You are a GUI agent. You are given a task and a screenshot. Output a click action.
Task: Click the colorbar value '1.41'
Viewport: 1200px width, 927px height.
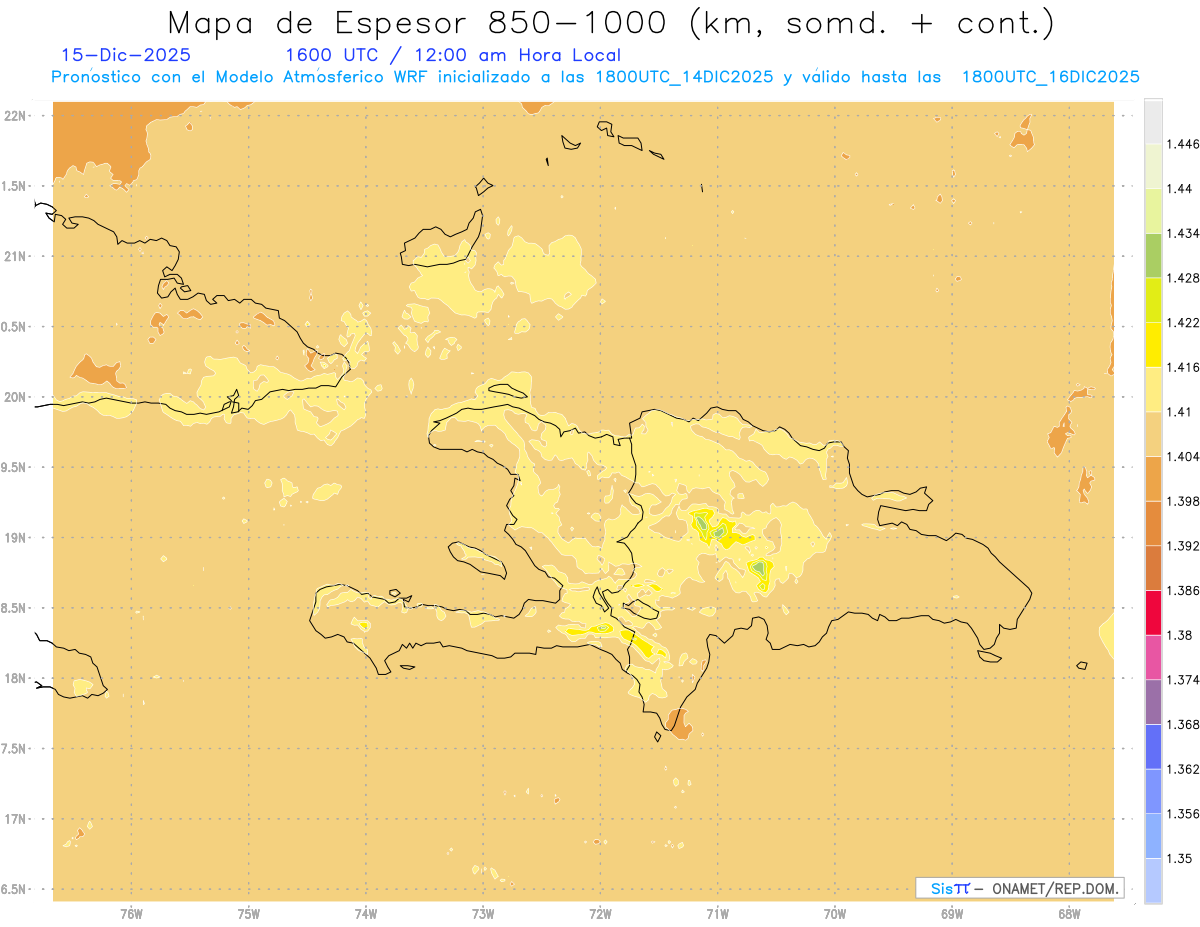click(1181, 412)
